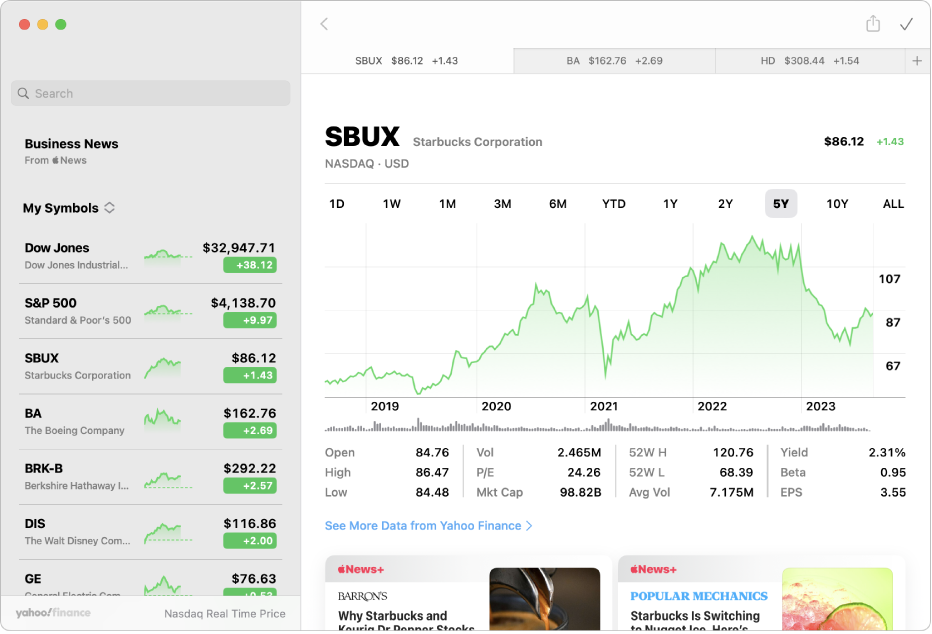This screenshot has height=634, width=932.
Task: Click the BA sparkline chart
Action: click(162, 419)
